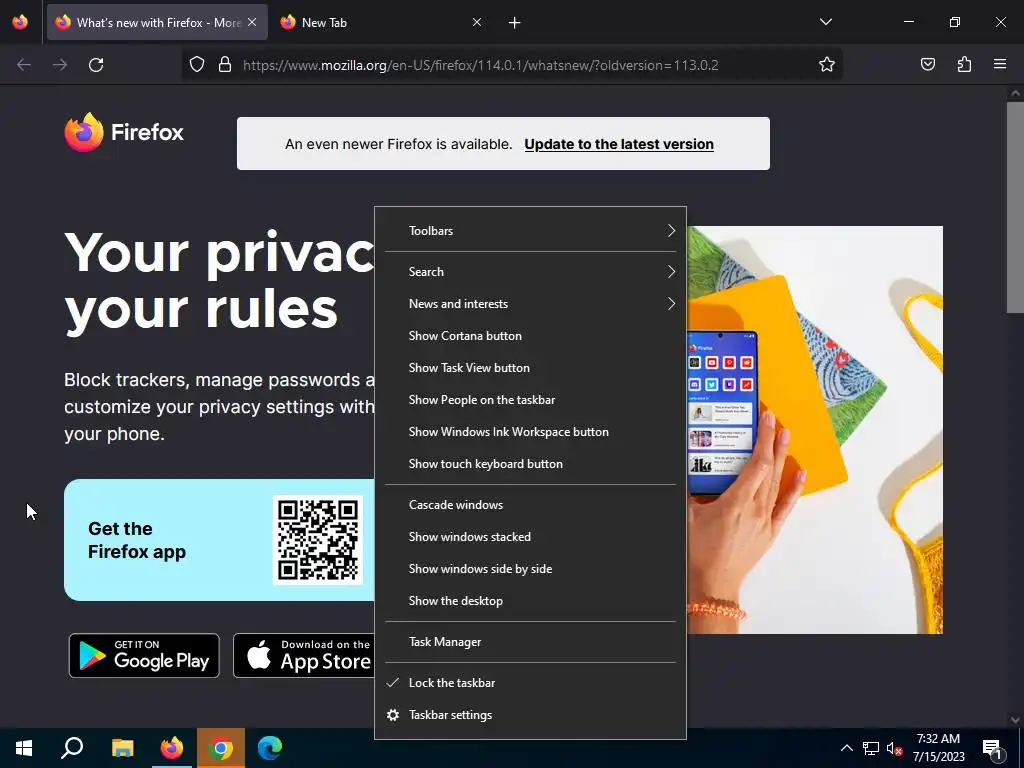Expand the News and interests submenu
1024x768 pixels.
click(530, 304)
